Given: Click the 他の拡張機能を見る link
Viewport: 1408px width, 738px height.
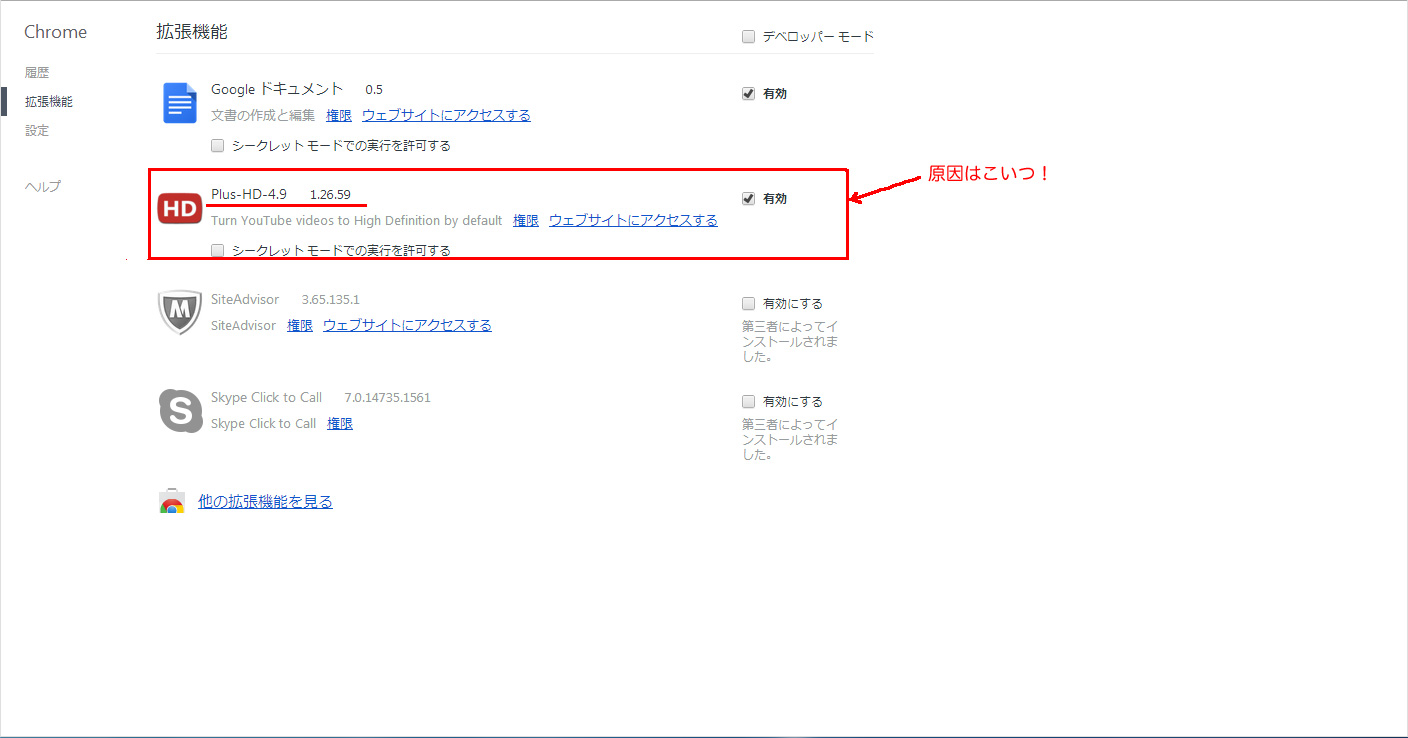Looking at the screenshot, I should (265, 502).
